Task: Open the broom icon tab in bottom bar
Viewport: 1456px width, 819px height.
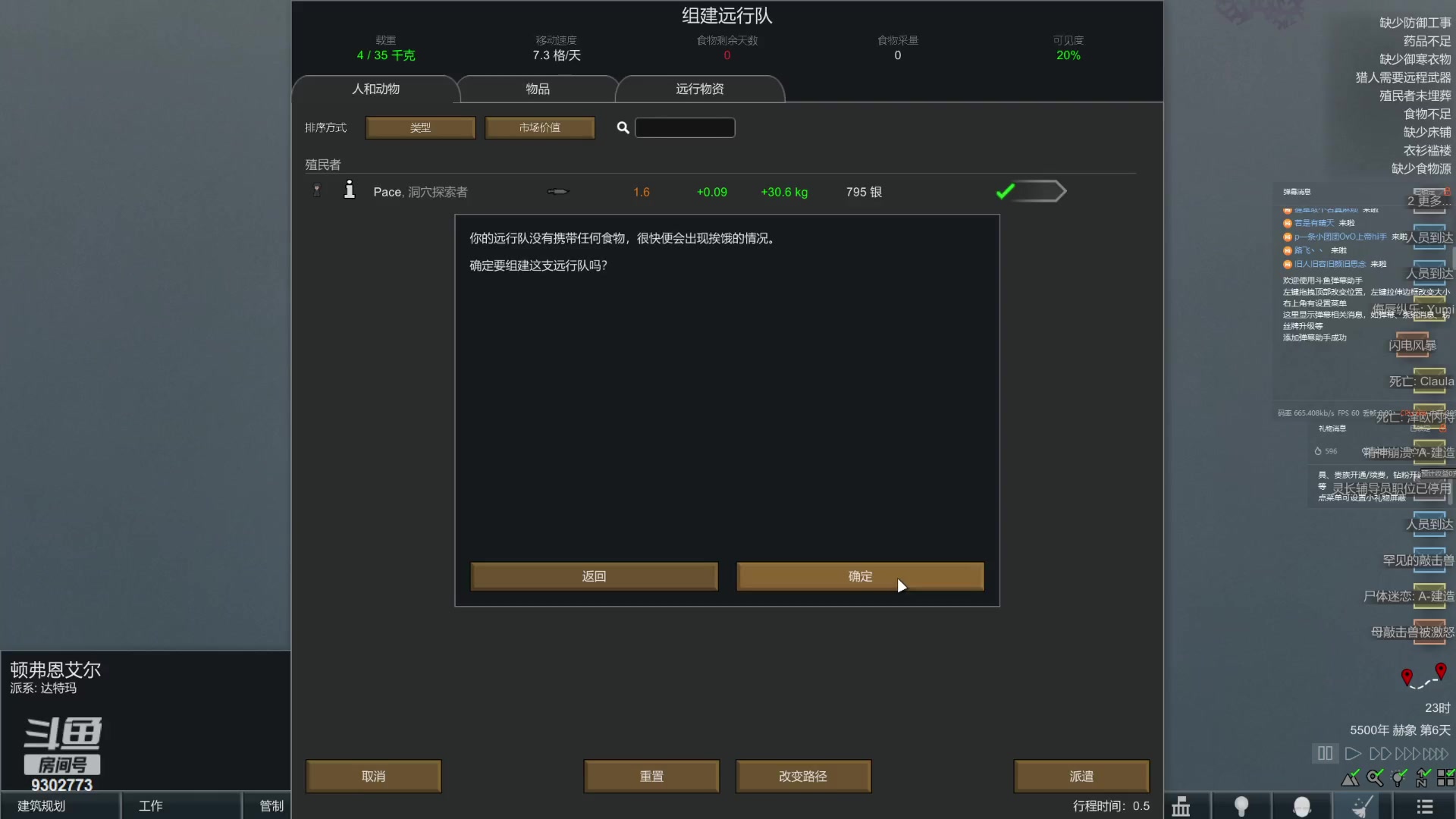Action: click(1363, 806)
